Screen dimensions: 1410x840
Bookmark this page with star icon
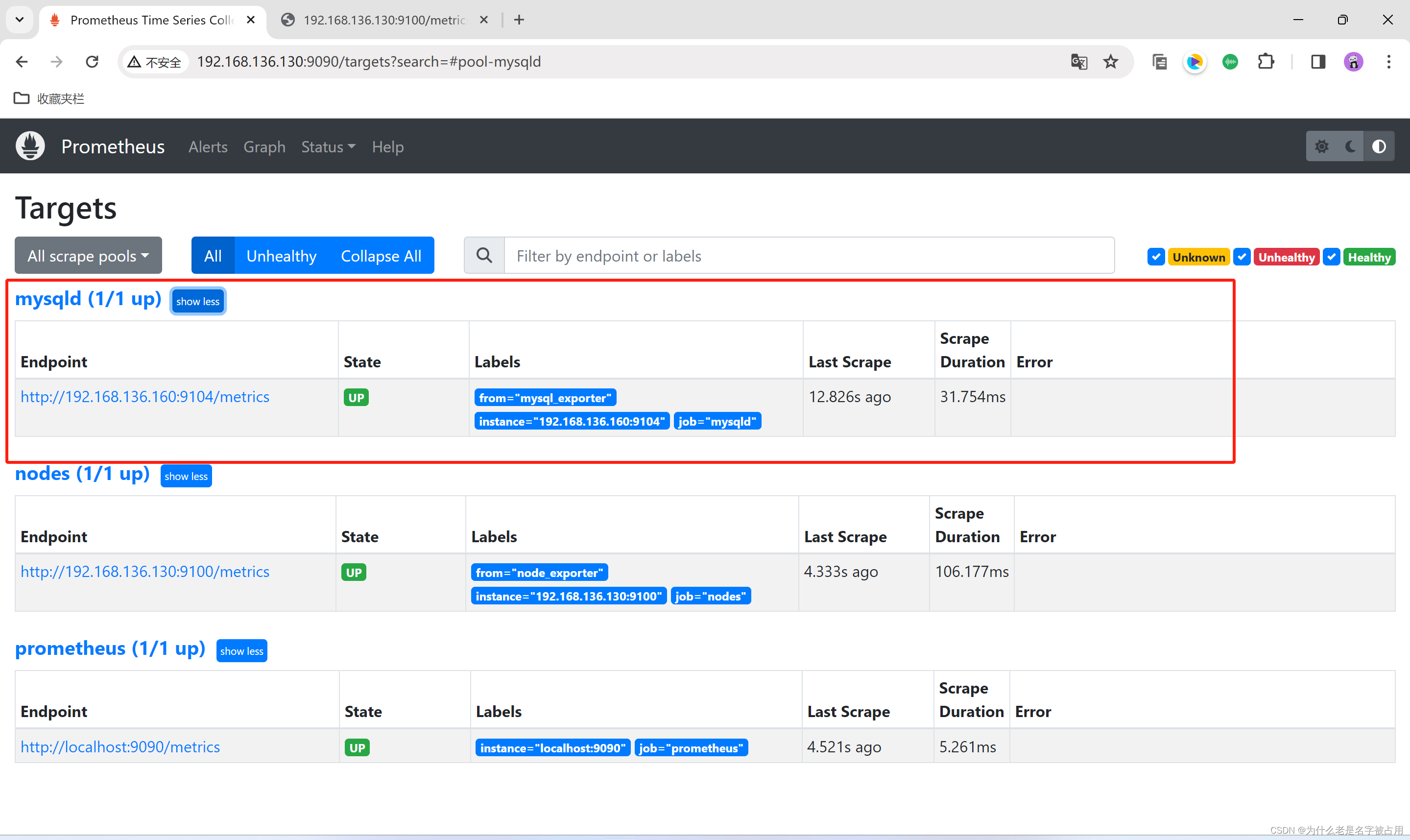pos(1111,62)
